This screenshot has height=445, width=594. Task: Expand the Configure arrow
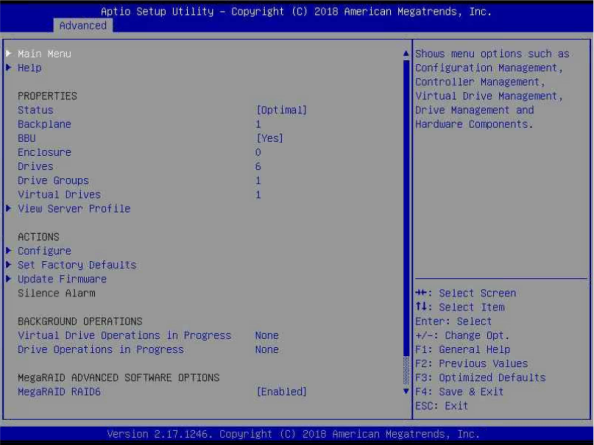(x=9, y=250)
